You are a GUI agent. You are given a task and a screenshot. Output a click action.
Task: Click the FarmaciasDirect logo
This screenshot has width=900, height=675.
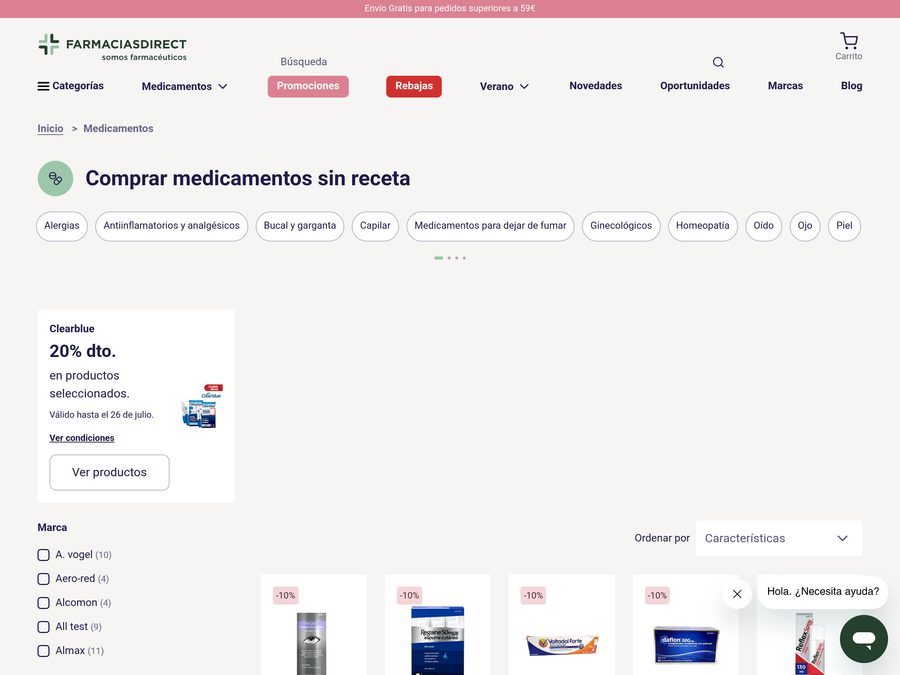point(112,47)
